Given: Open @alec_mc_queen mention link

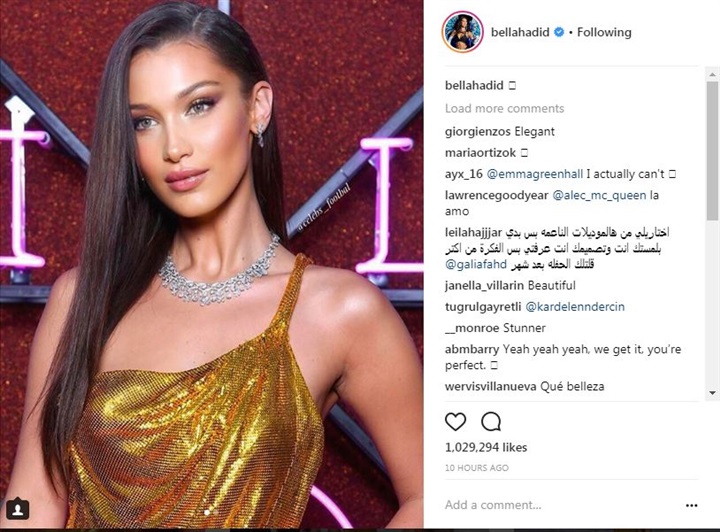Looking at the screenshot, I should (599, 195).
